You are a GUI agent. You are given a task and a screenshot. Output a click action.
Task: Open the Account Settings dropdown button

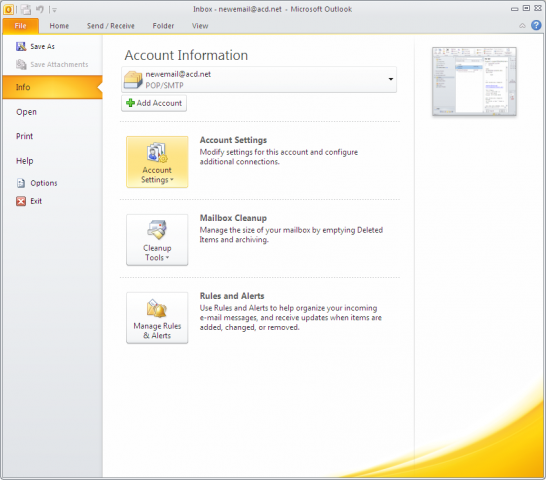click(x=157, y=162)
